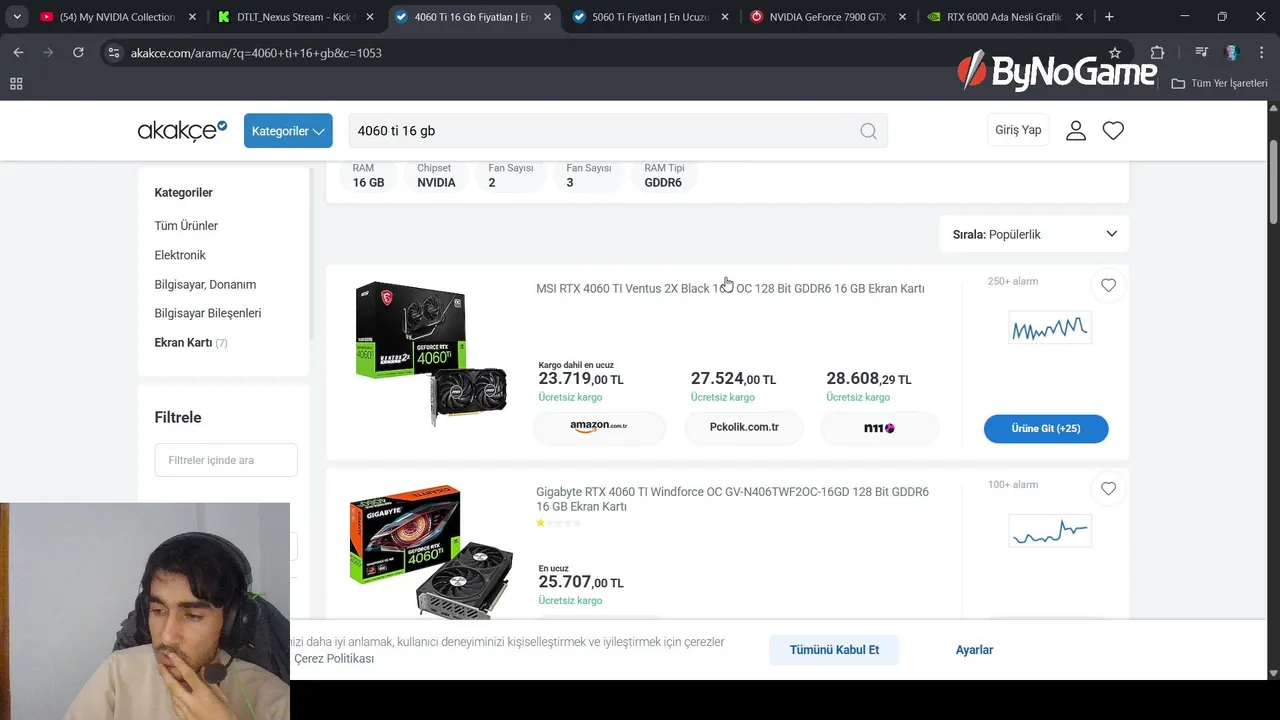
Task: Select Bilgisayar, Donanım category
Action: click(205, 284)
